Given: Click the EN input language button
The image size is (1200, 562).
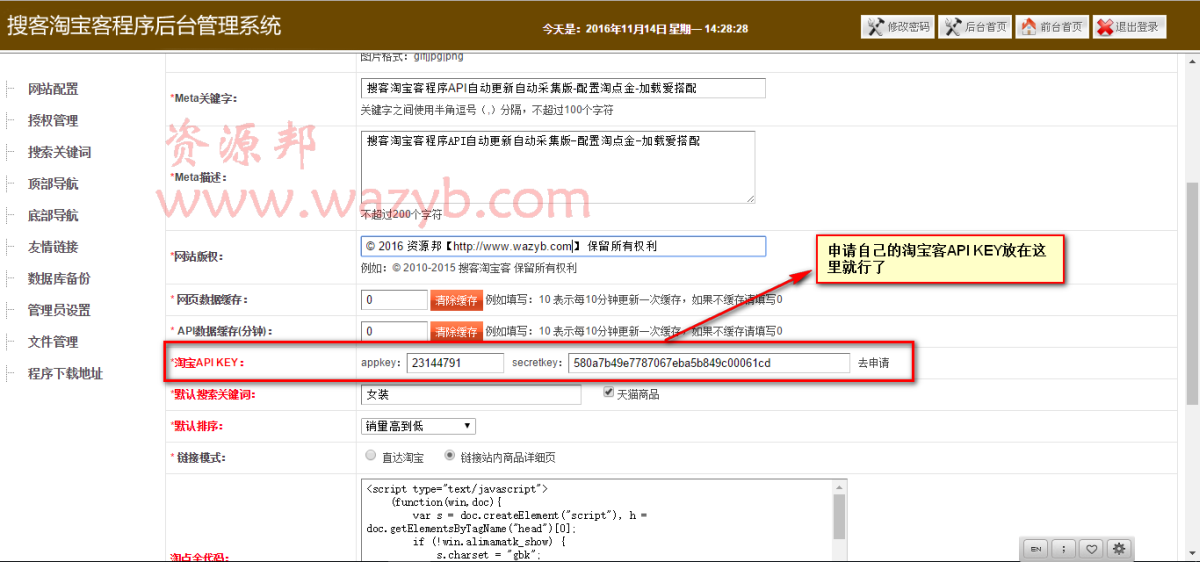Looking at the screenshot, I should pyautogui.click(x=1037, y=548).
